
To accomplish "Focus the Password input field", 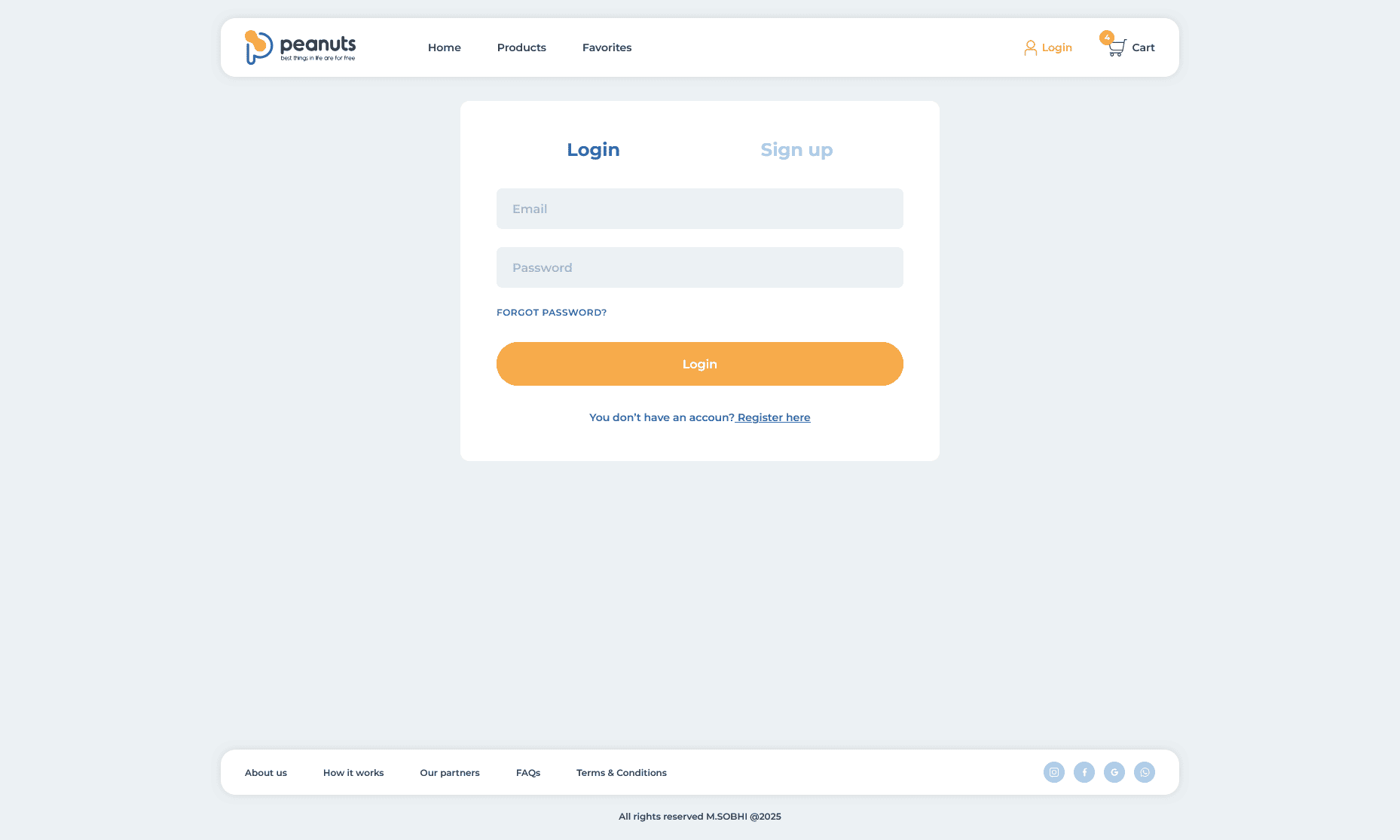I will (700, 267).
